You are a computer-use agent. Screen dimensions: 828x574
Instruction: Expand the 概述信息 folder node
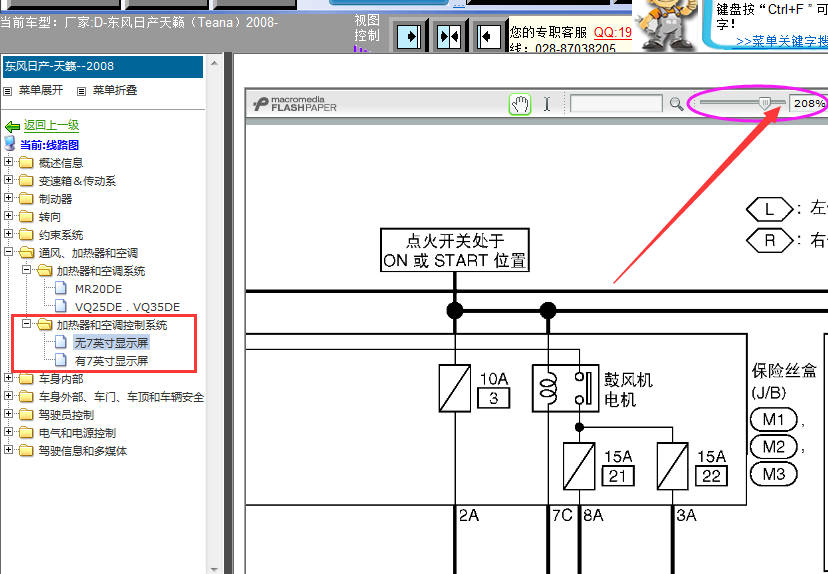[x=8, y=162]
